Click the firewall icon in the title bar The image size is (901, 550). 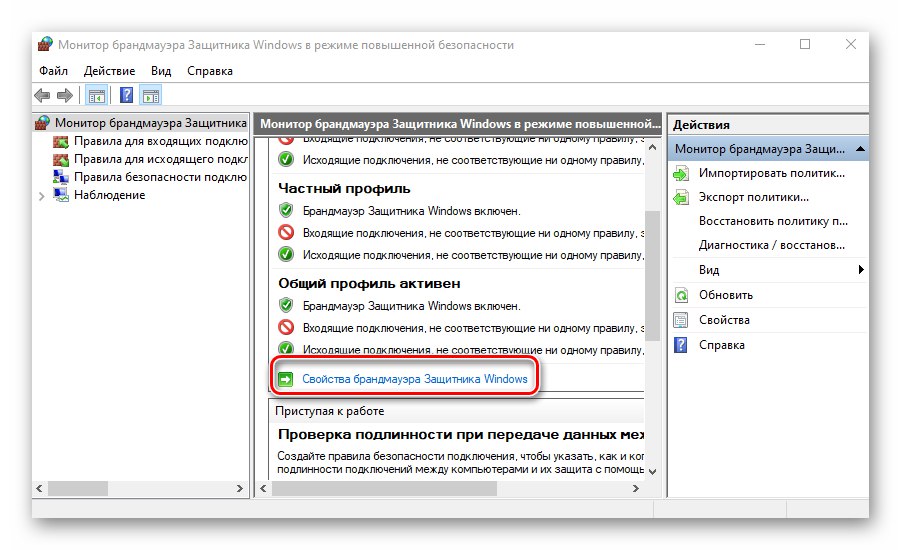(45, 44)
